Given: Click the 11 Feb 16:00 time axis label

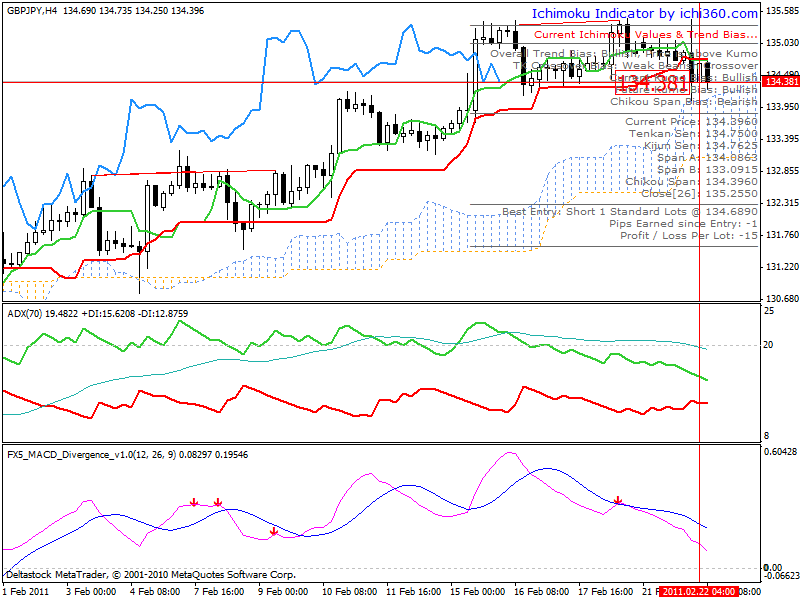Looking at the screenshot, I should click(x=414, y=592).
